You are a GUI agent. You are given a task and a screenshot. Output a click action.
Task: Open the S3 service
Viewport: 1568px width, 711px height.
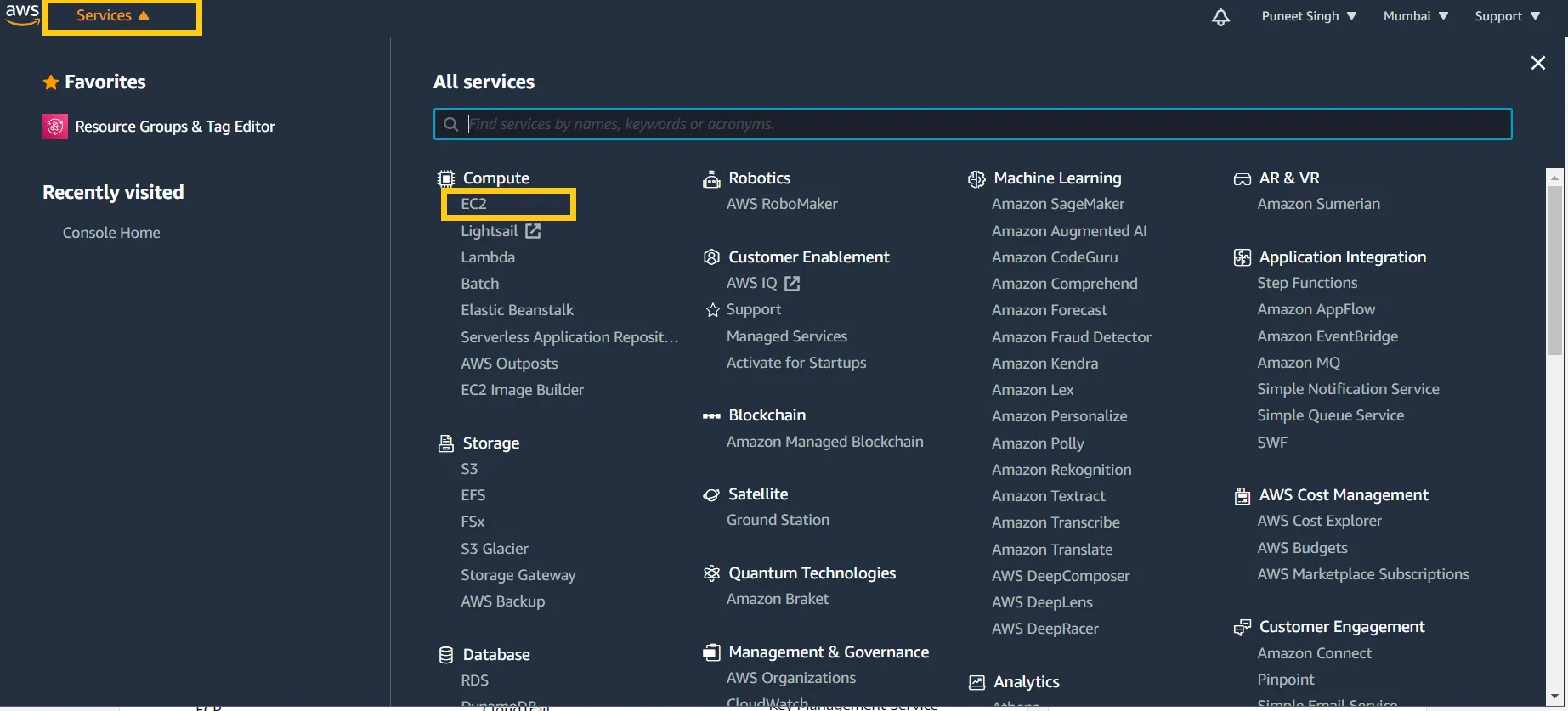(469, 469)
